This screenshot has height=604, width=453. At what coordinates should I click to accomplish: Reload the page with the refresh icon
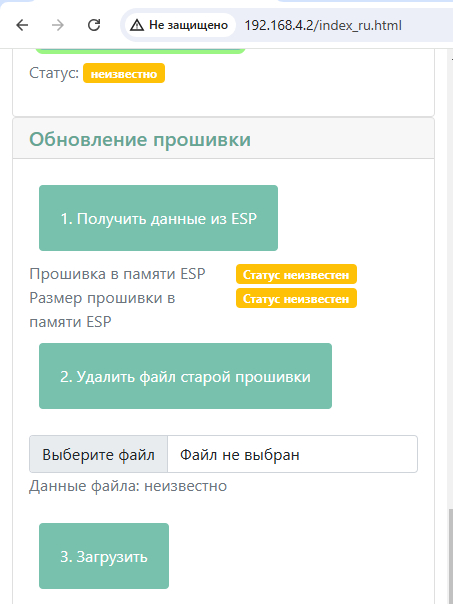click(94, 25)
